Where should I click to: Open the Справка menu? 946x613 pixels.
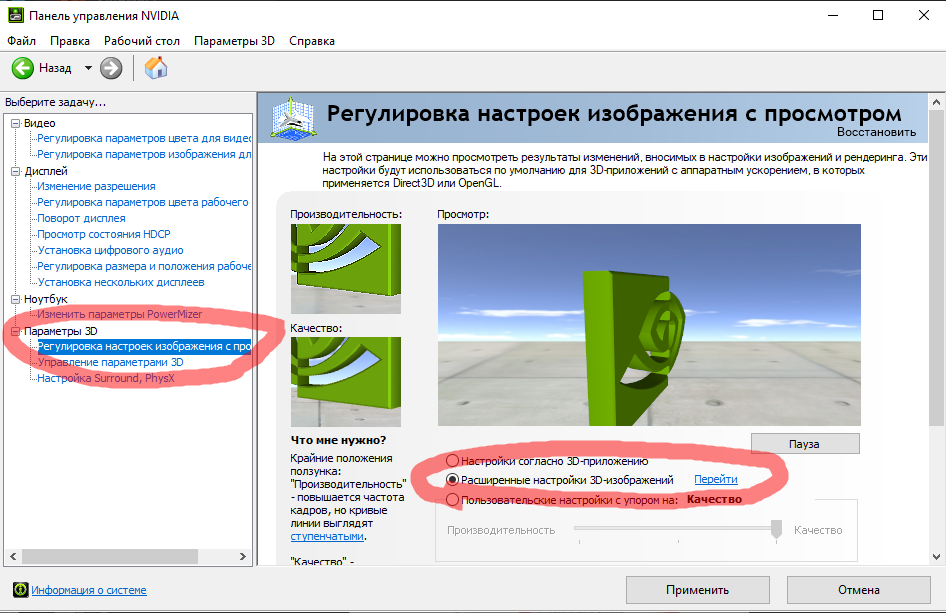312,41
